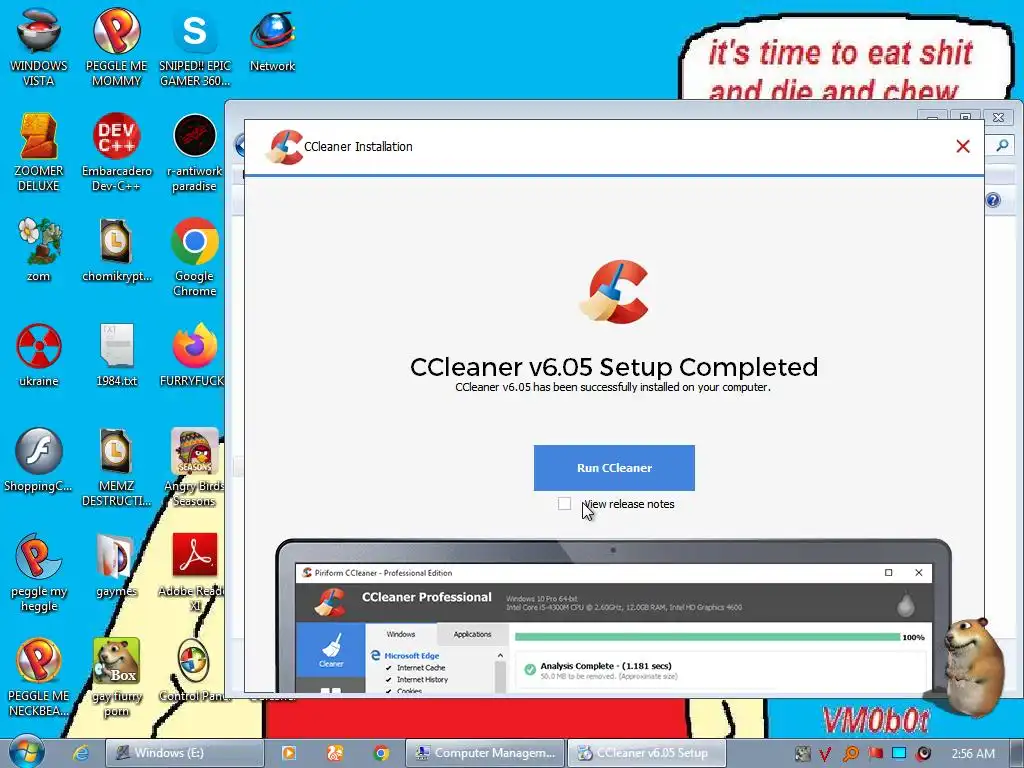Click the red flag tray icon

coord(875,754)
